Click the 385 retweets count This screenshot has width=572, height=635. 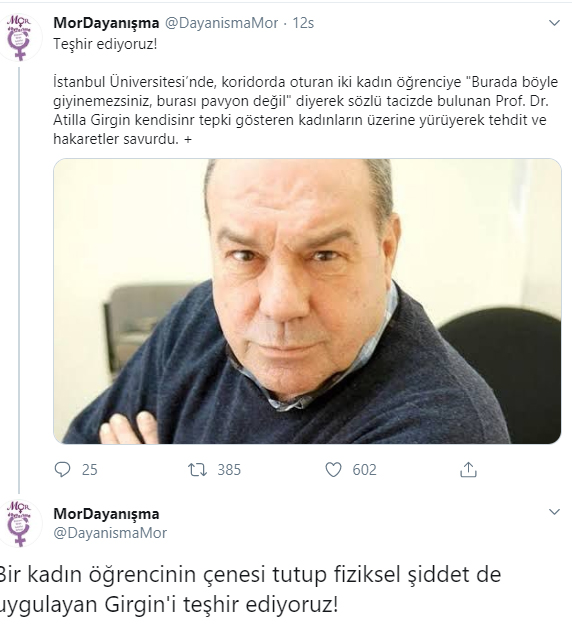tap(229, 470)
